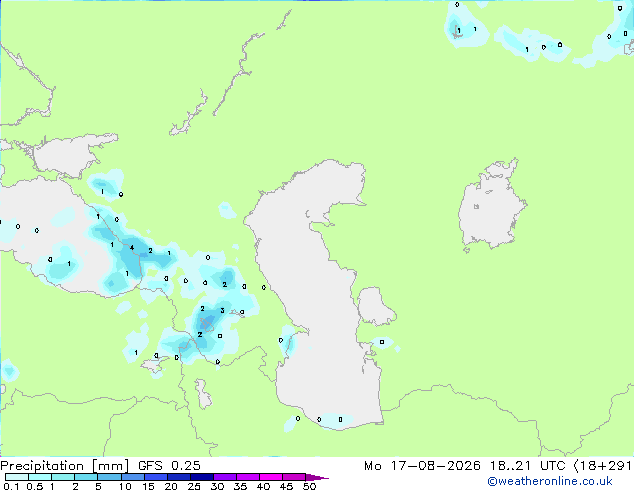The height and width of the screenshot is (490, 634).
Task: Click legend swatch between 45 and 50
Action: 294,477
